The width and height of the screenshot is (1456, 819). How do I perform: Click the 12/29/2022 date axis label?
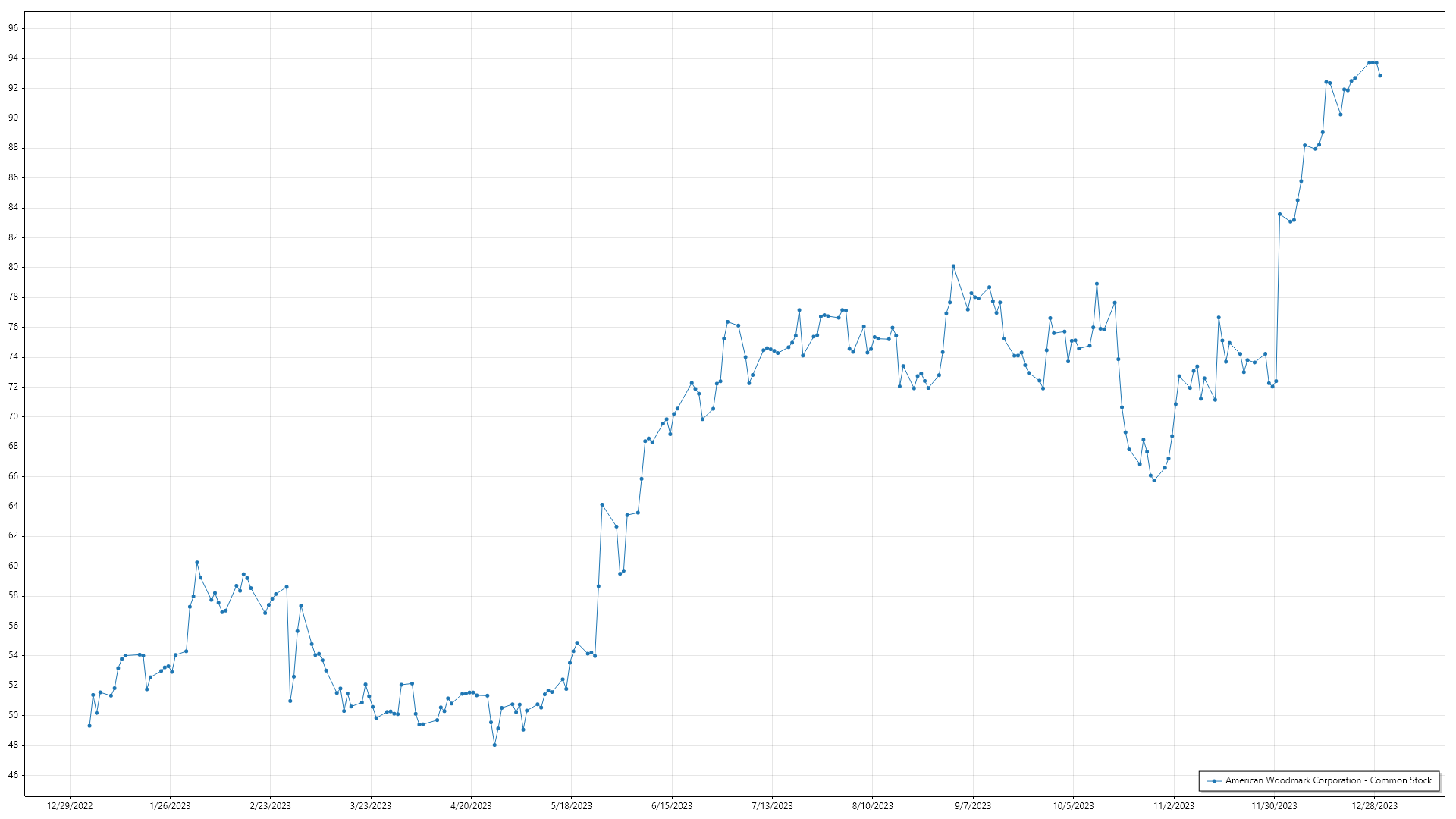click(x=70, y=806)
